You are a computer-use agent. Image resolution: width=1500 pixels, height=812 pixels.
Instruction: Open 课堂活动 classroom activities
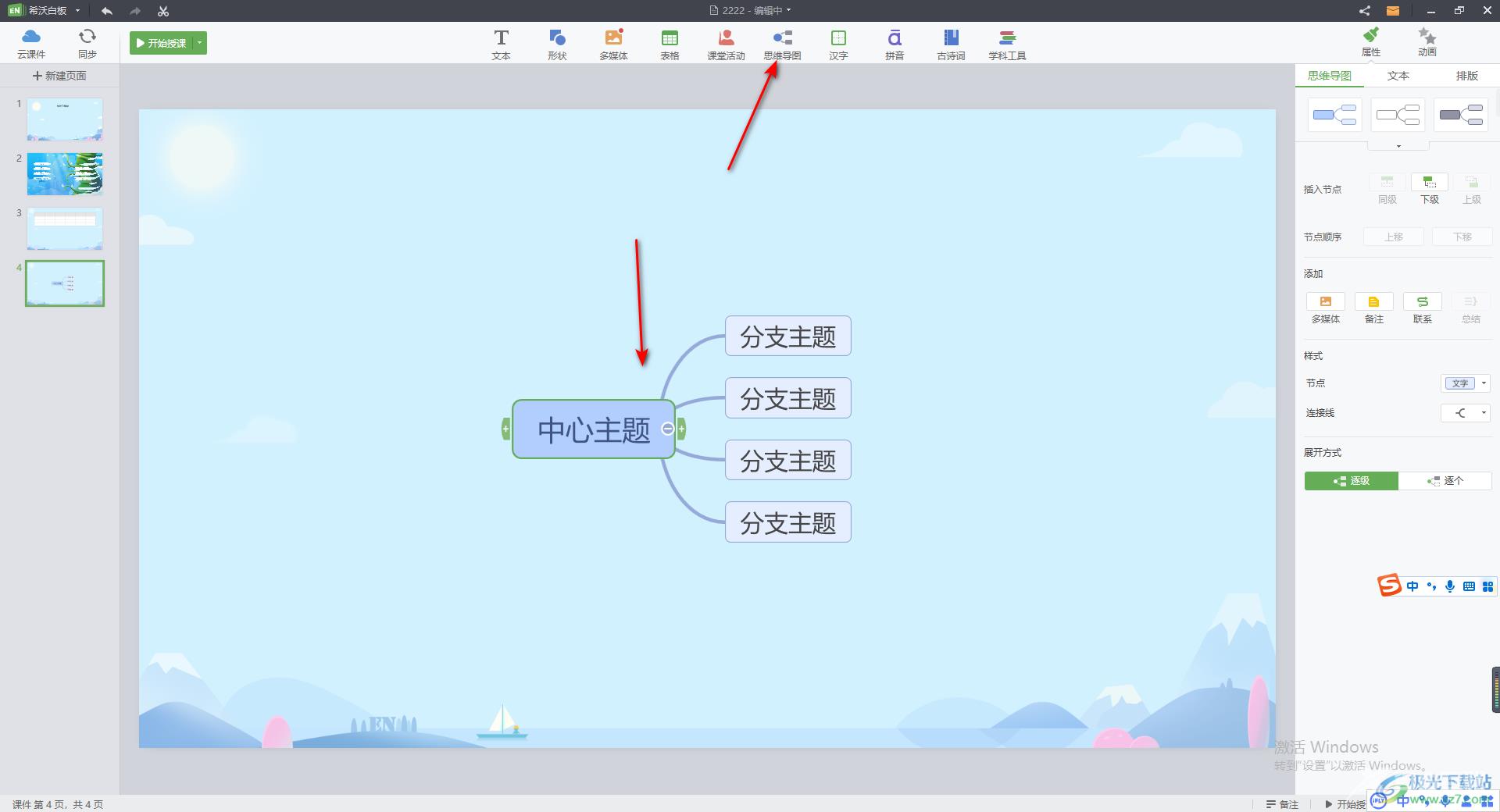726,44
